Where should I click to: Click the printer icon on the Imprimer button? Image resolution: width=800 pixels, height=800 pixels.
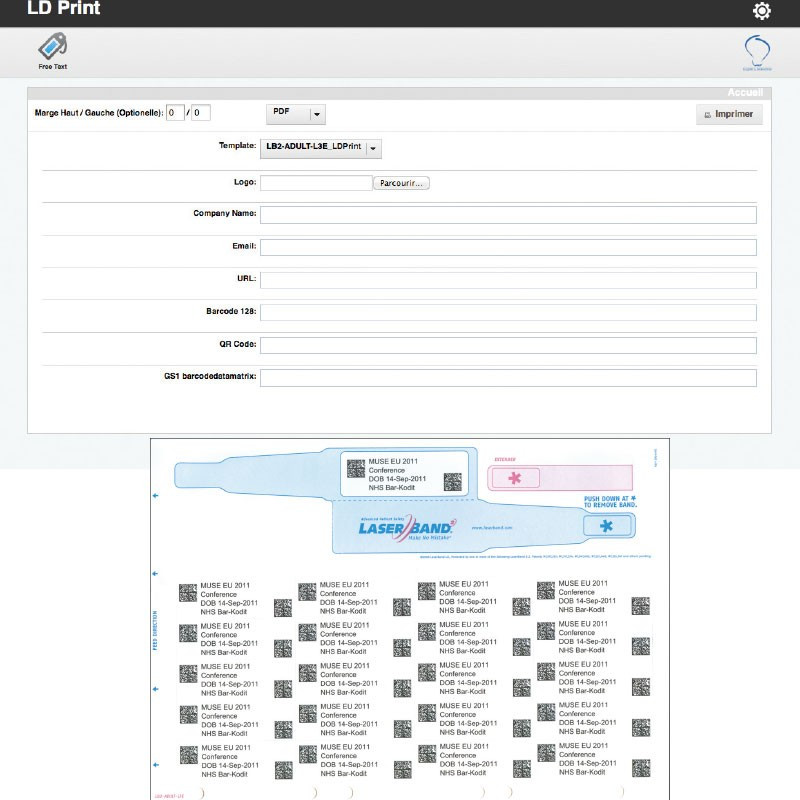(709, 115)
